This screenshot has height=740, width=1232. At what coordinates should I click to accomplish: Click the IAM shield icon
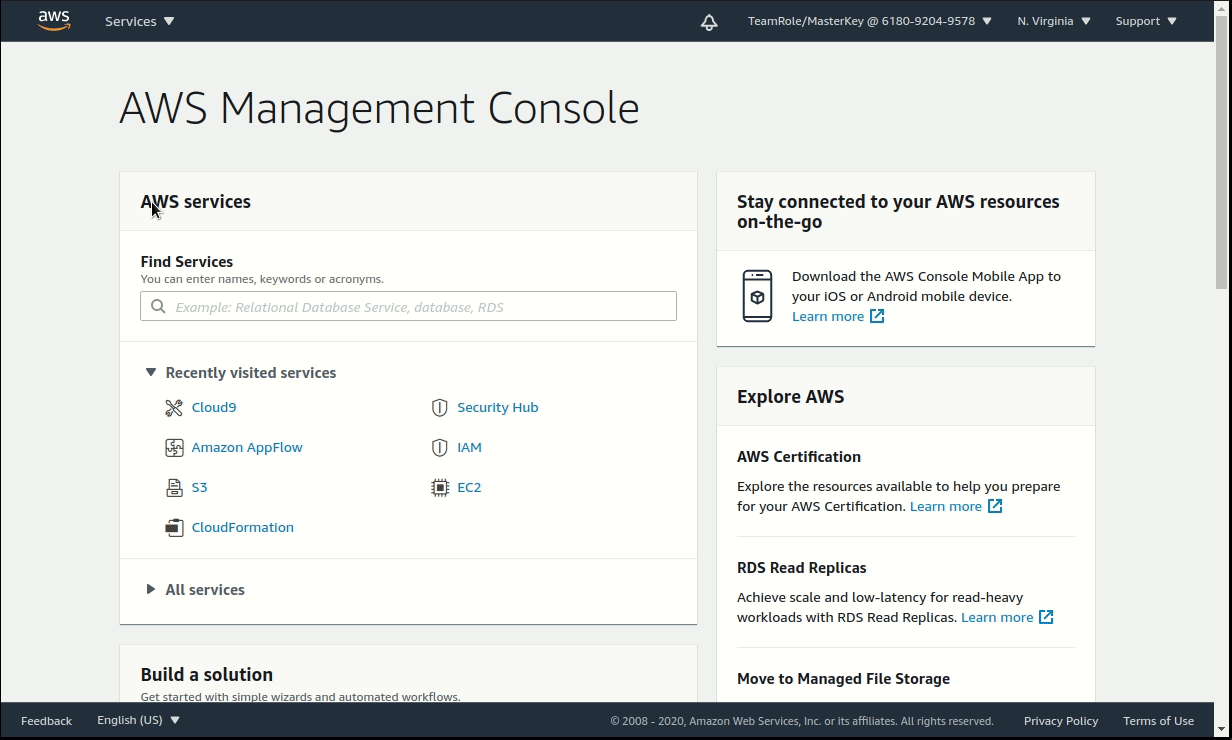coord(439,448)
